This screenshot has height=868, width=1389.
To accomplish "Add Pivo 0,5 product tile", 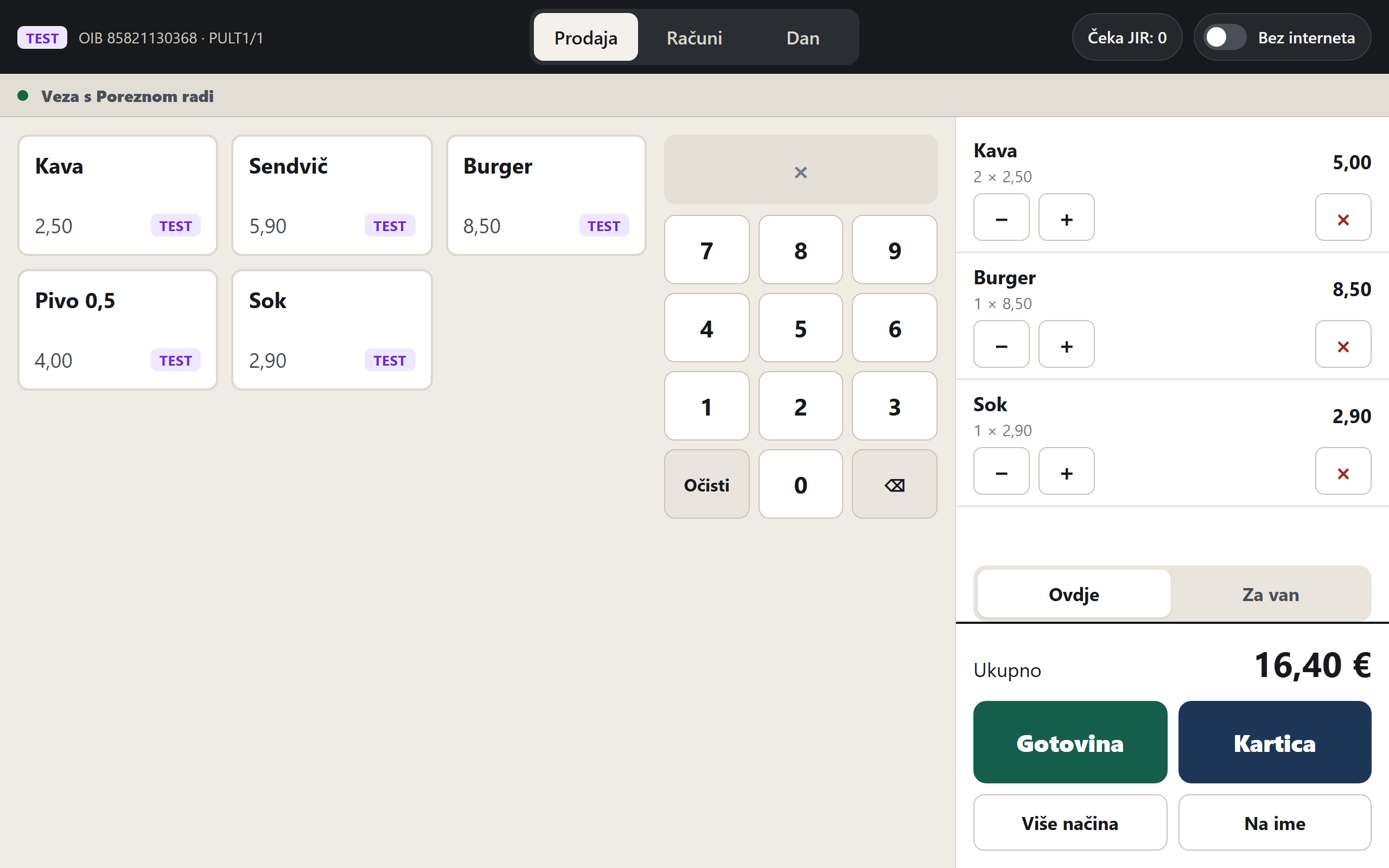I will [118, 329].
